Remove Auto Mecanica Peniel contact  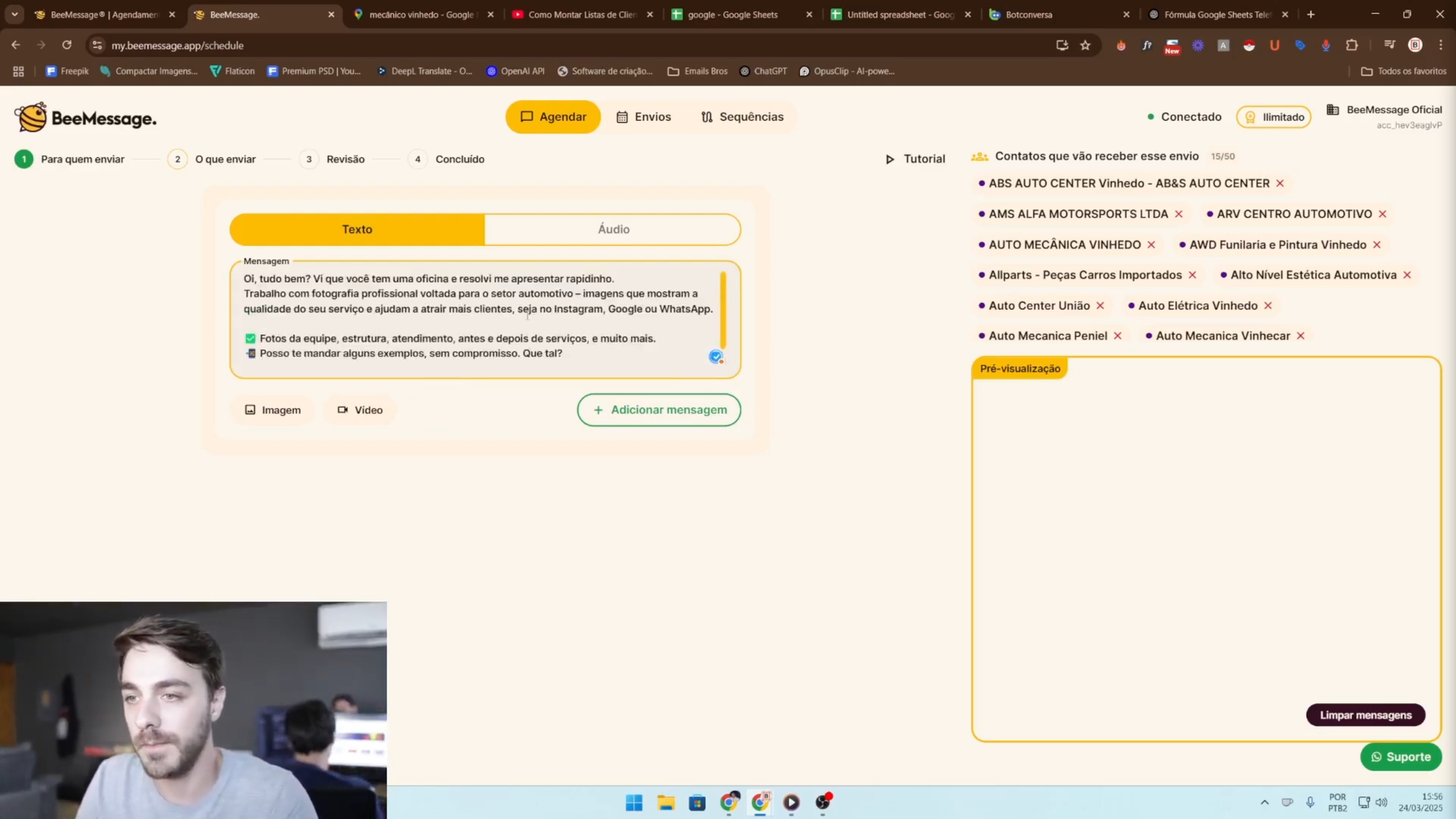pos(1117,336)
